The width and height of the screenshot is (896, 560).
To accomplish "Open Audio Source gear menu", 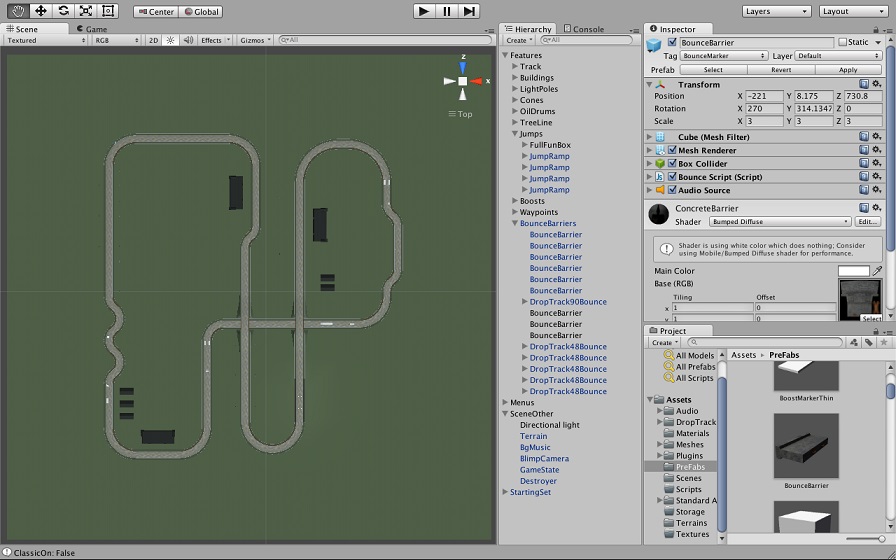I will (x=877, y=190).
